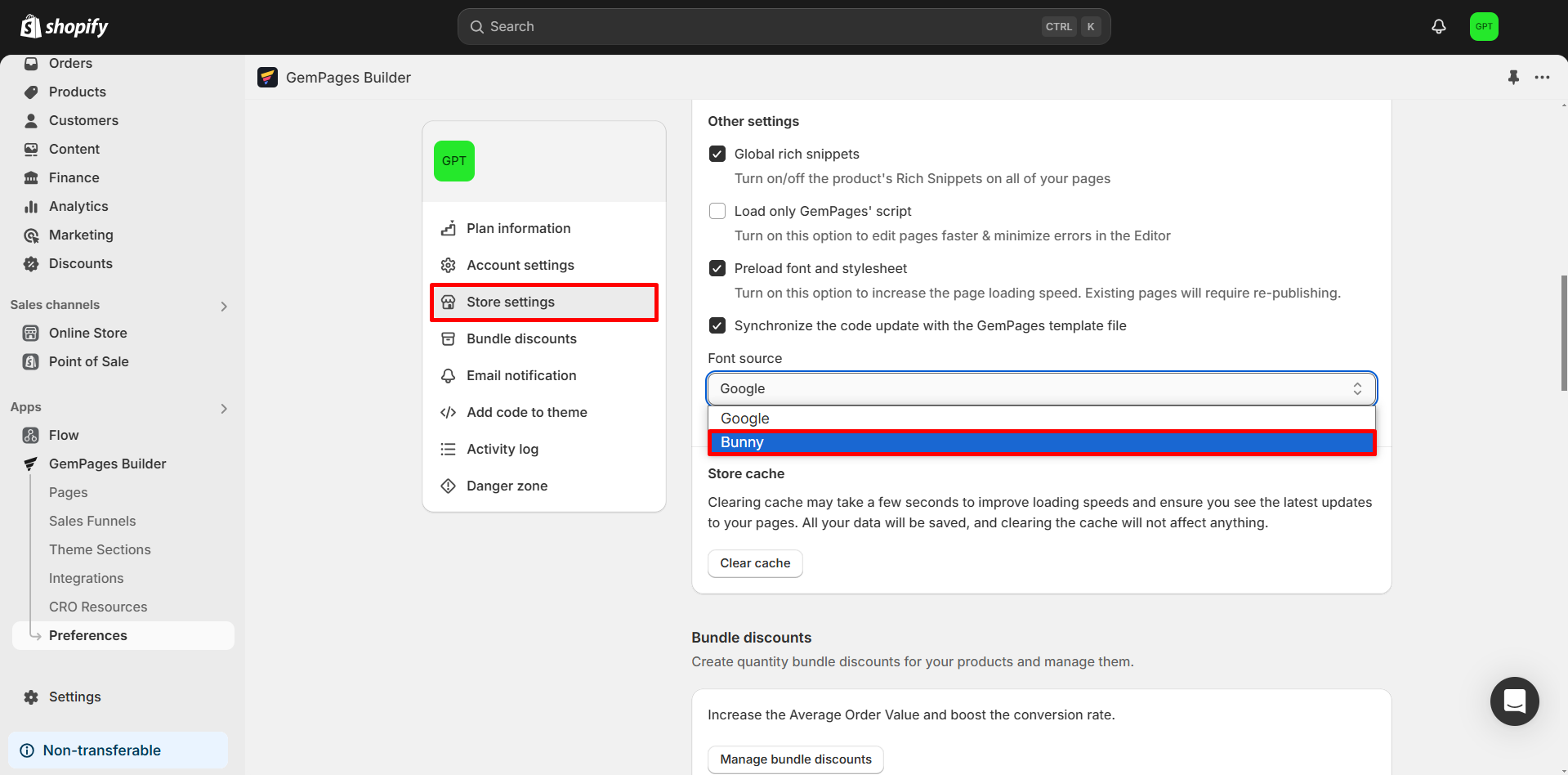The height and width of the screenshot is (775, 1568).
Task: Click the Danger zone icon
Action: (448, 486)
